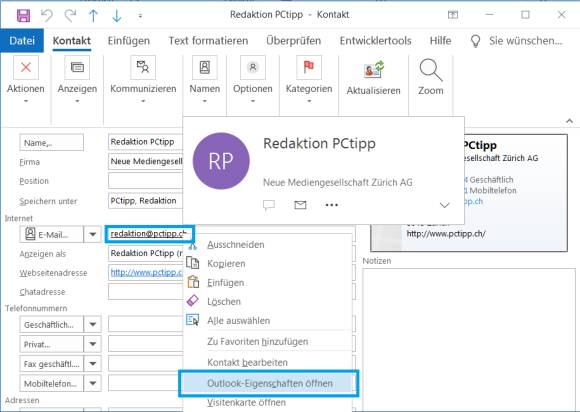Click the Save icon in title bar
580x412 pixels.
click(x=23, y=16)
